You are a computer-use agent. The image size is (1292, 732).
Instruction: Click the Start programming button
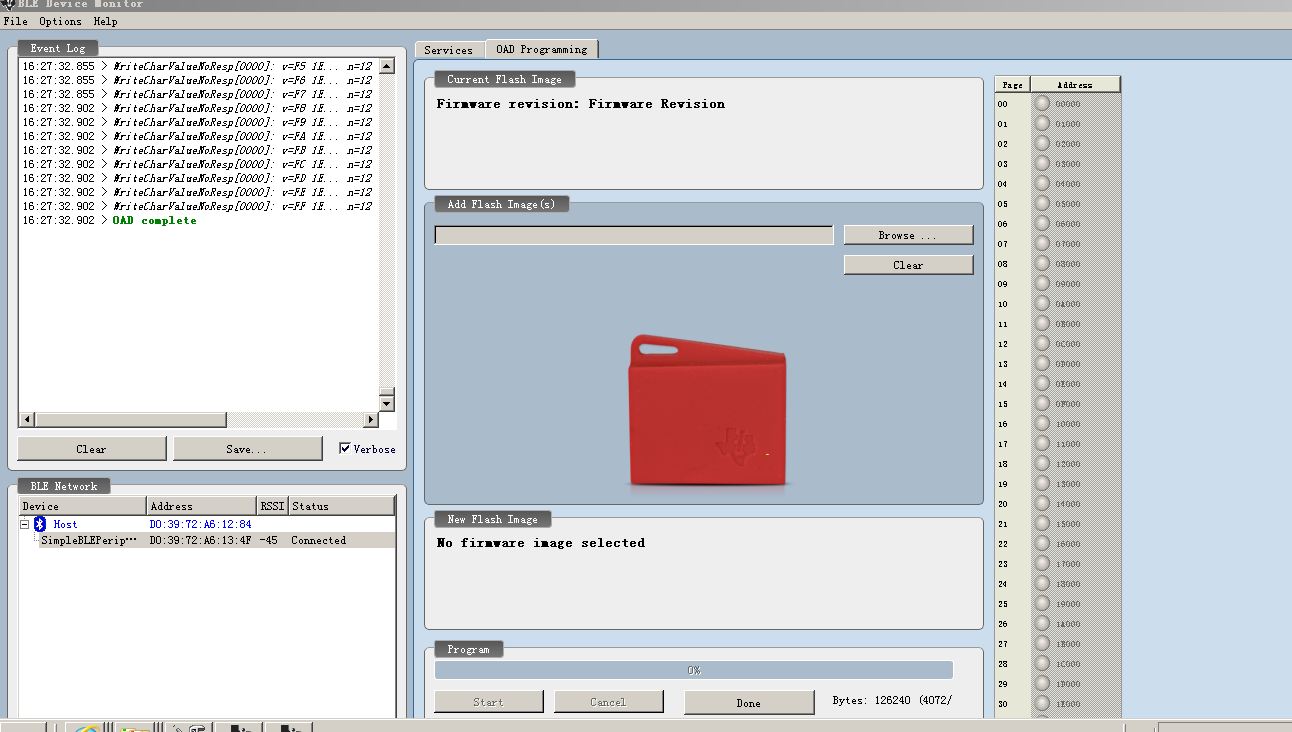click(x=488, y=702)
